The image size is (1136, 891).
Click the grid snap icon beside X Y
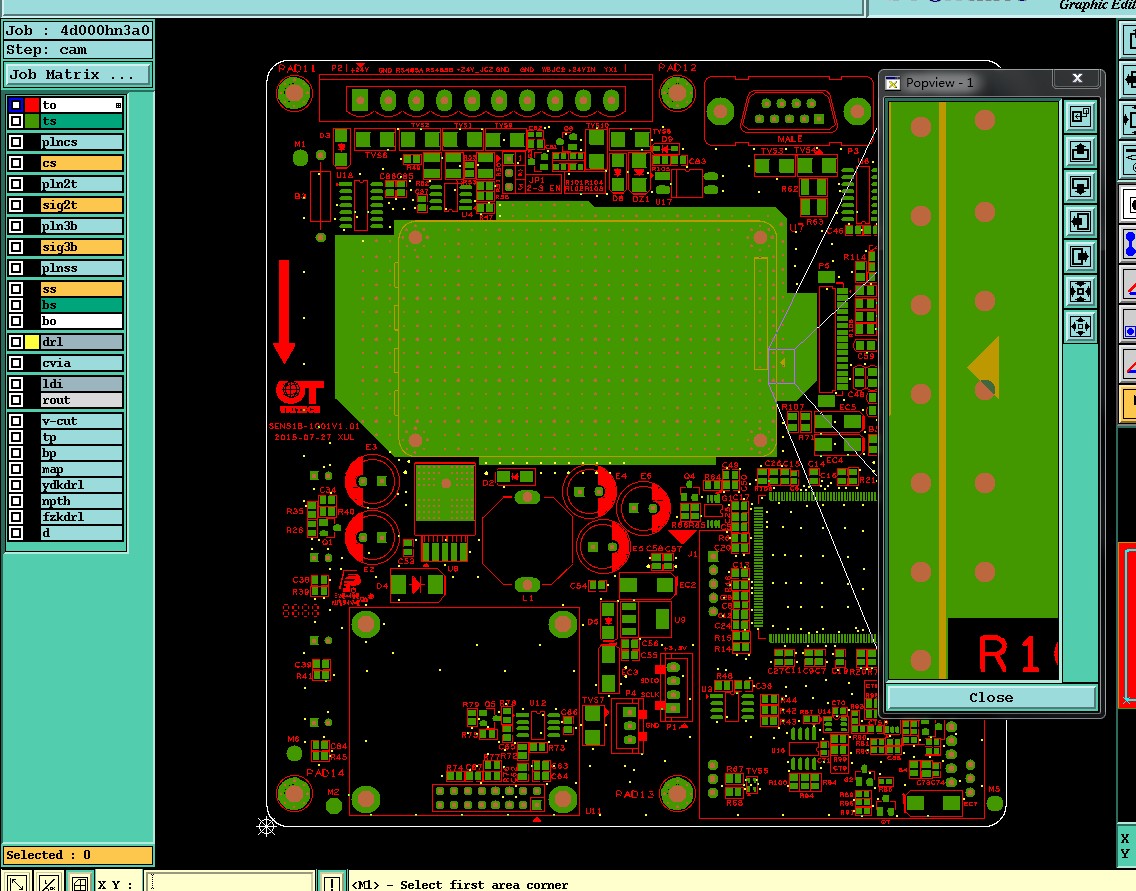[x=80, y=883]
